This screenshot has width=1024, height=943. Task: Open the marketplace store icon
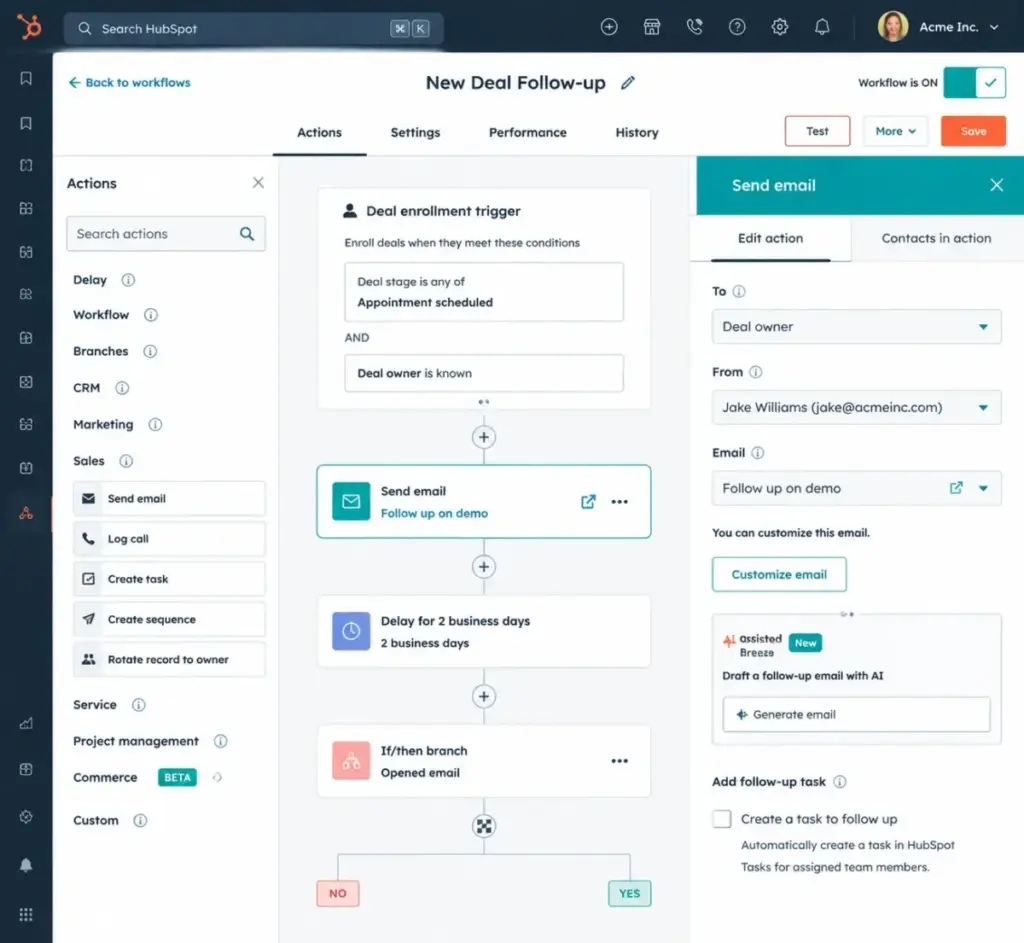click(652, 27)
